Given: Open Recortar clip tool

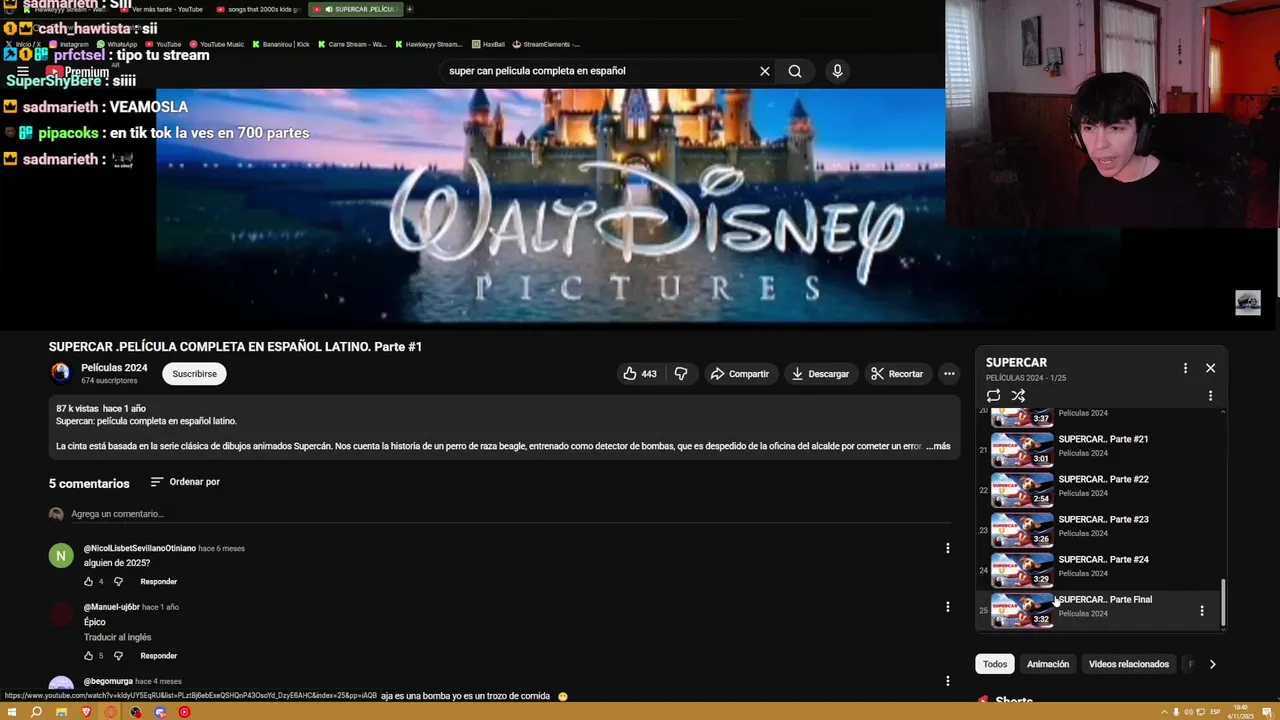Looking at the screenshot, I should [x=897, y=374].
